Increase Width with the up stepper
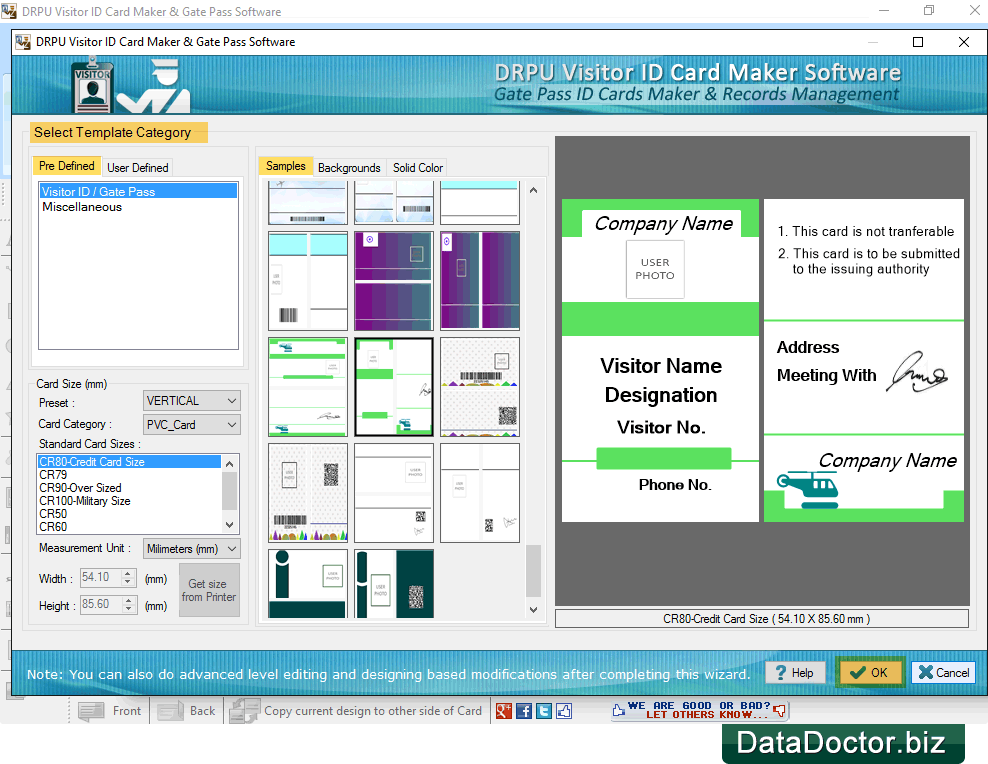Screen dimensions: 988x764 129,573
